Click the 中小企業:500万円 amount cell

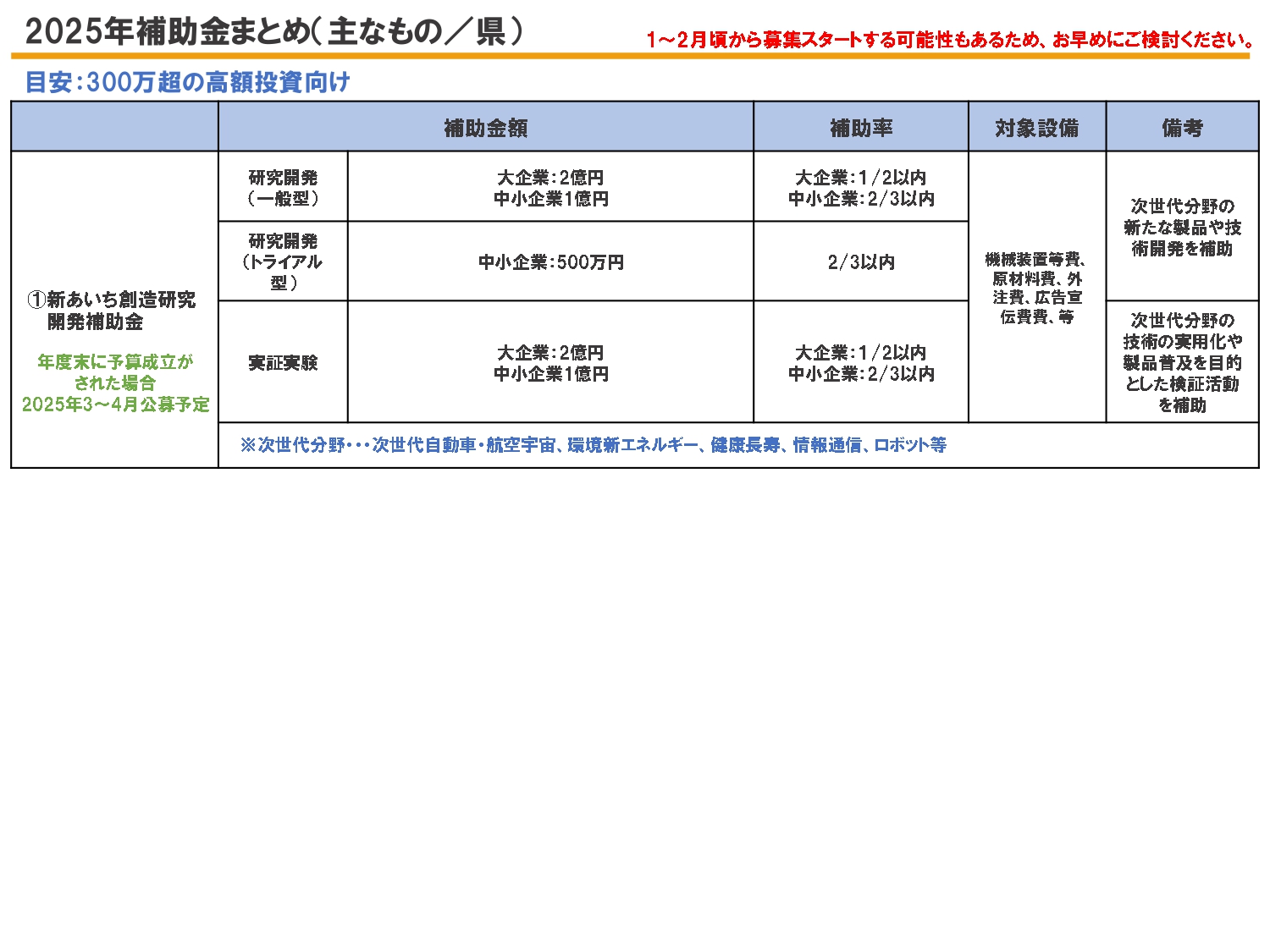[551, 262]
